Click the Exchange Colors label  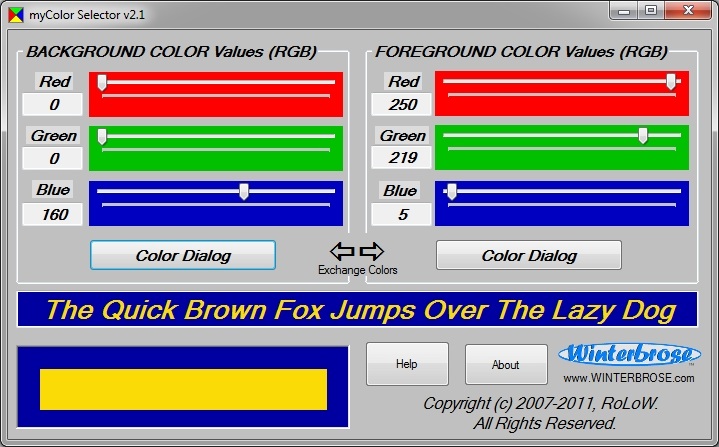pos(358,270)
